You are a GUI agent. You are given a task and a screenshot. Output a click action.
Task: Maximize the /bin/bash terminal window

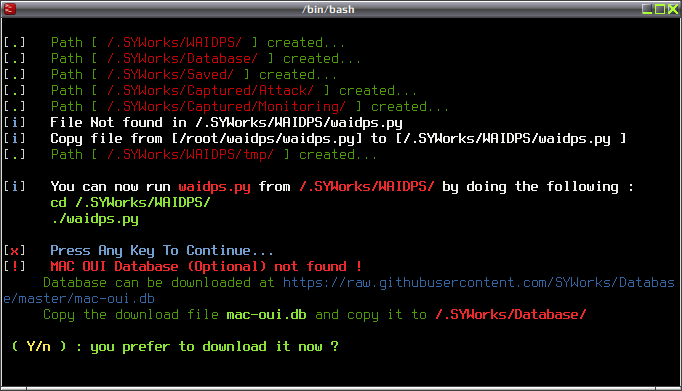point(660,9)
